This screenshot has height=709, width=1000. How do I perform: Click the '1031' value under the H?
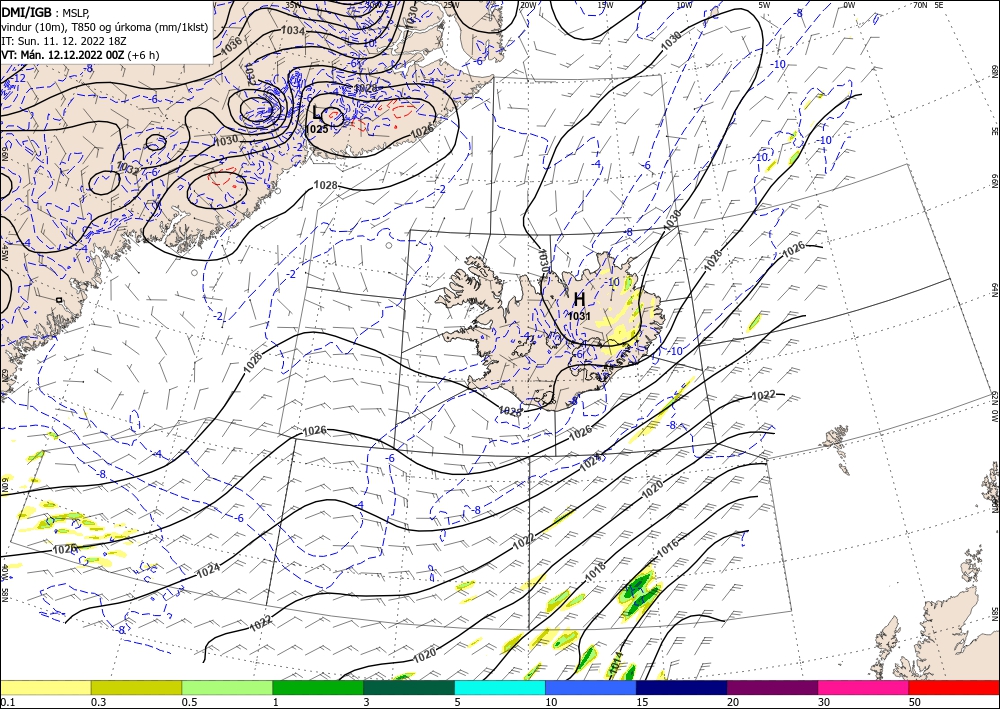pos(579,316)
